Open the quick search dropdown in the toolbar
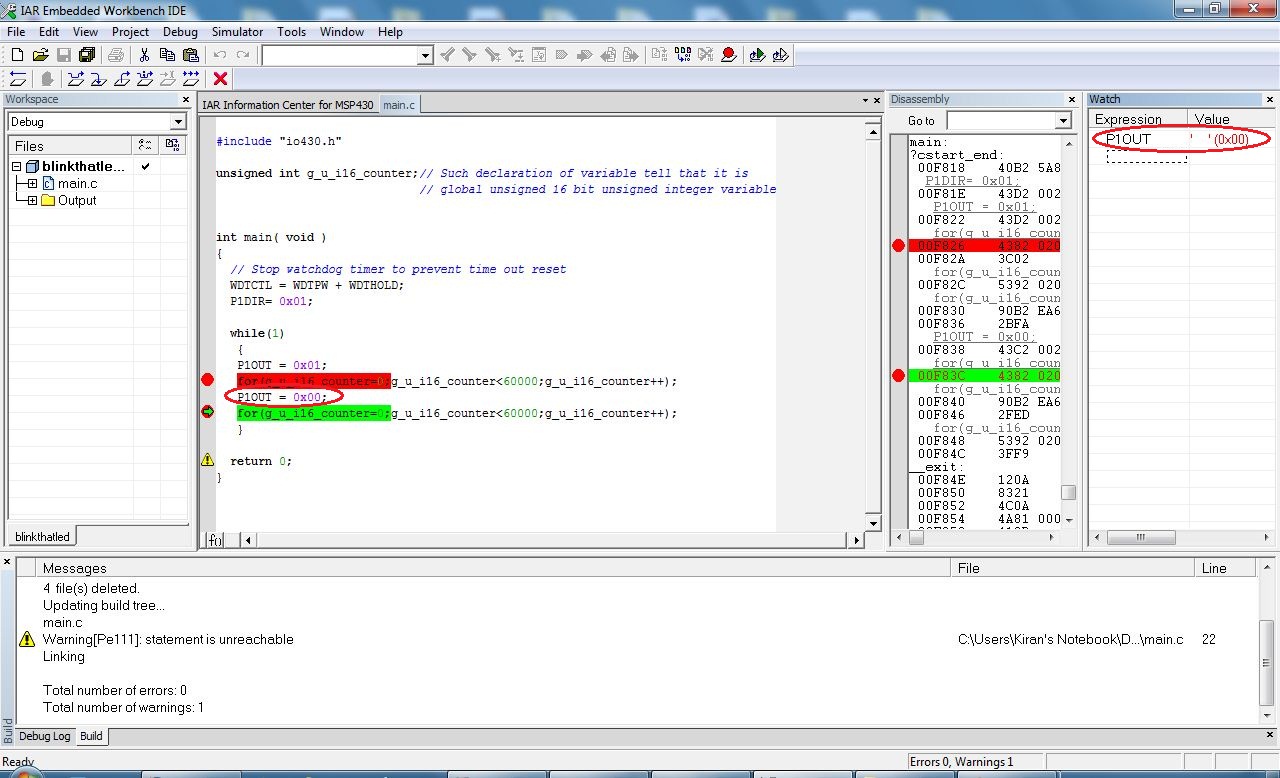This screenshot has width=1280, height=778. pyautogui.click(x=425, y=56)
